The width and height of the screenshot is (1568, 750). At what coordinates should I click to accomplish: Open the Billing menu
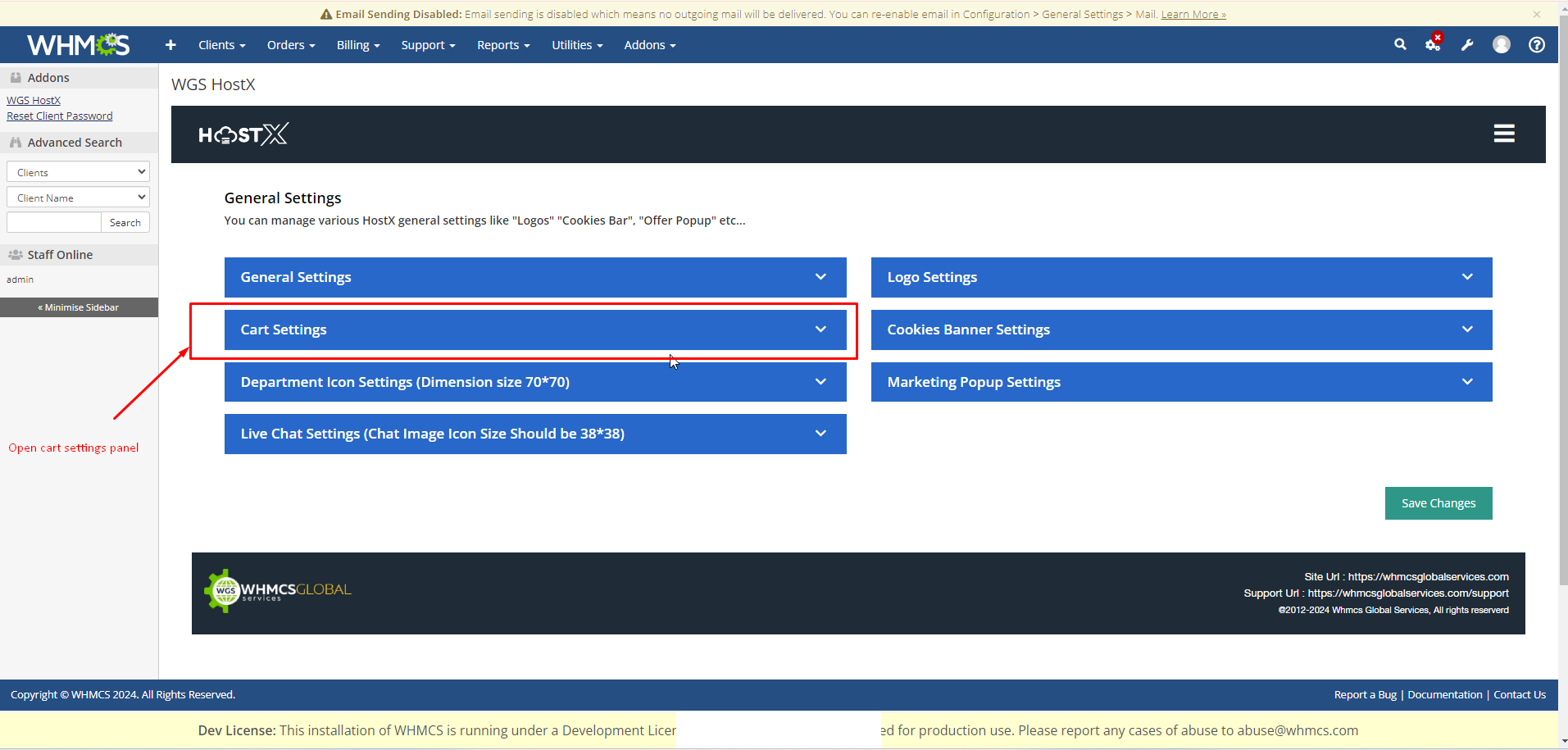coord(357,45)
